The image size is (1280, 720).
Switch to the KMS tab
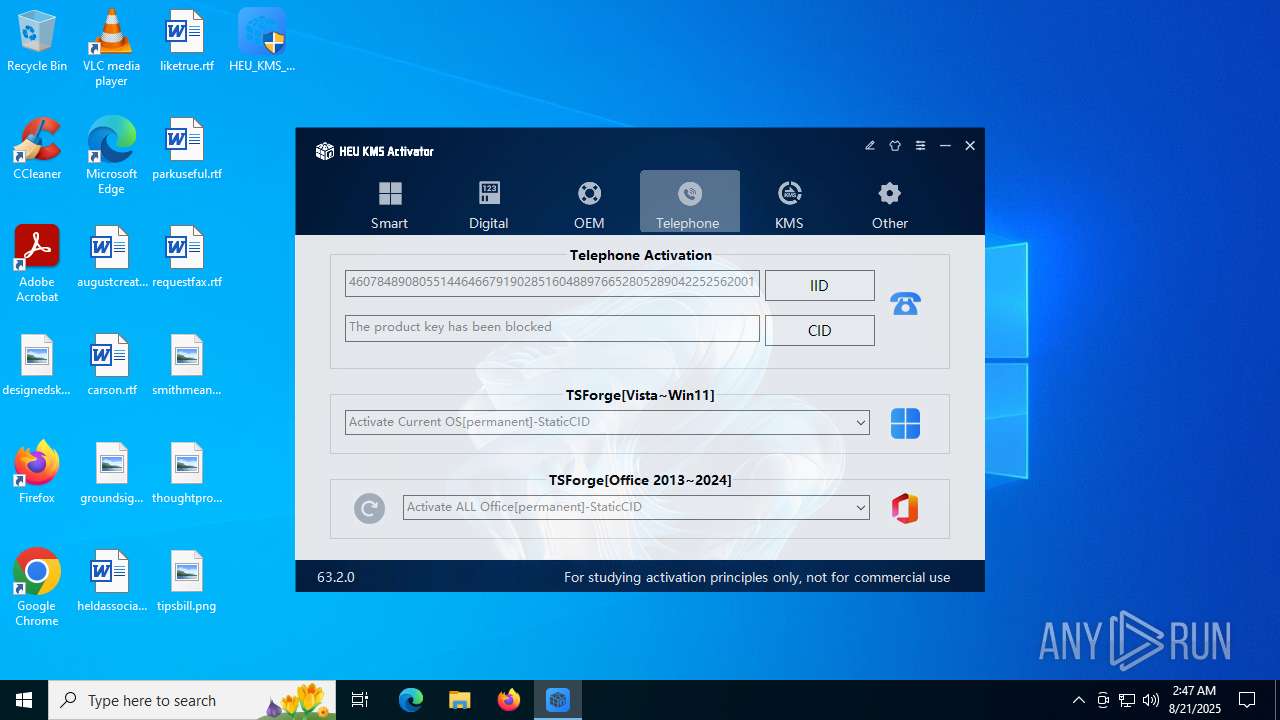789,203
